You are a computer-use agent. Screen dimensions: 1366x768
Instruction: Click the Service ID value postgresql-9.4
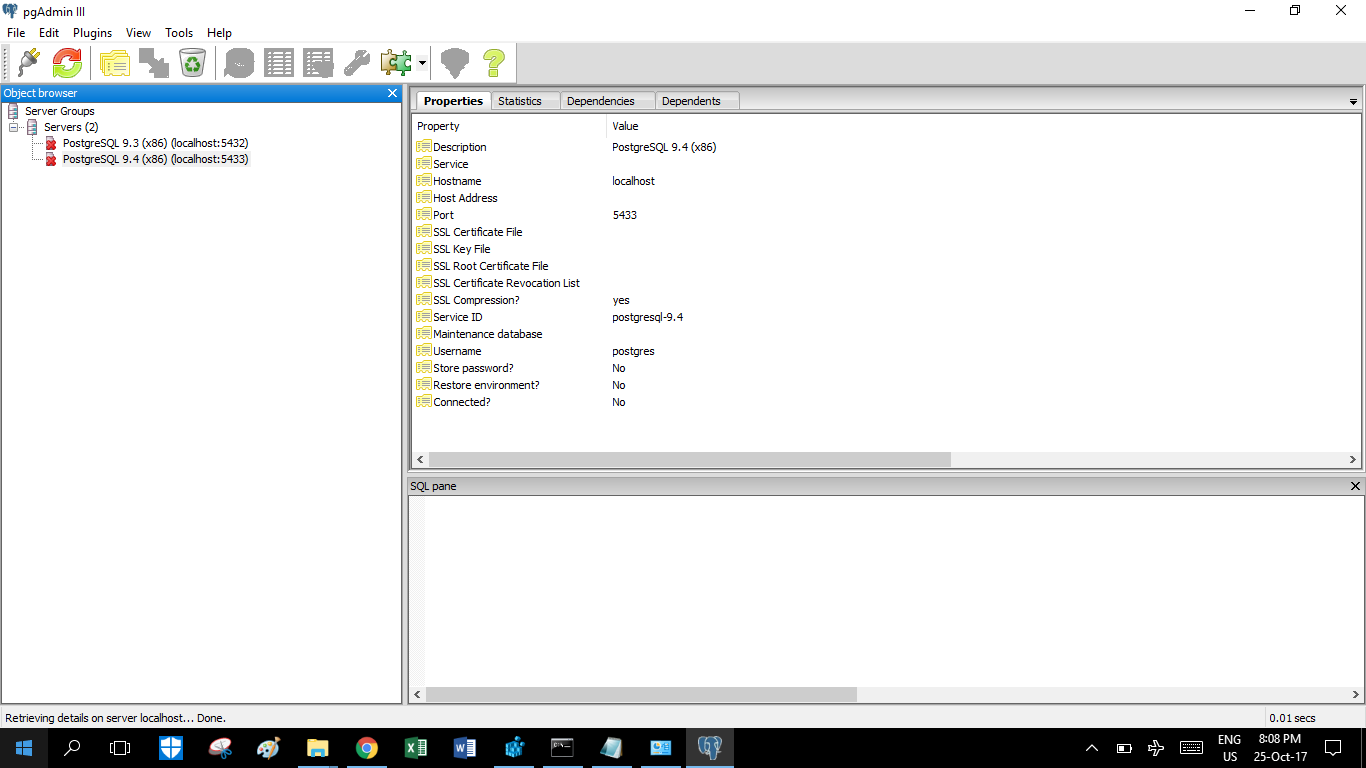point(648,317)
